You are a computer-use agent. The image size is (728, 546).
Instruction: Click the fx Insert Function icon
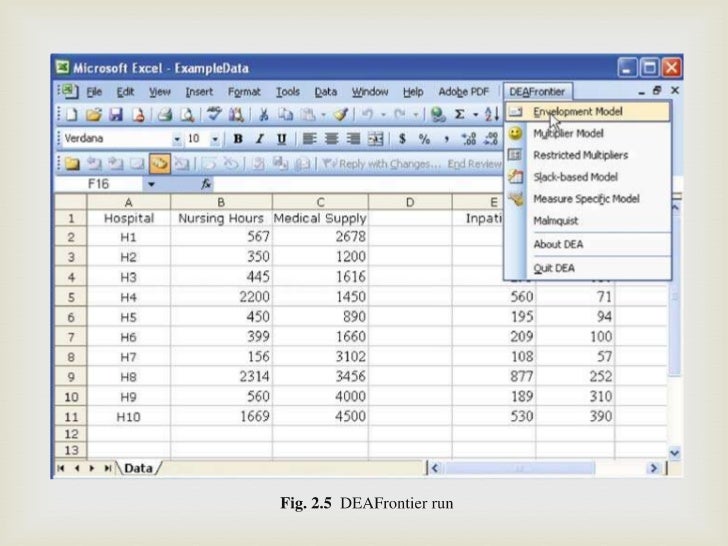click(x=206, y=184)
